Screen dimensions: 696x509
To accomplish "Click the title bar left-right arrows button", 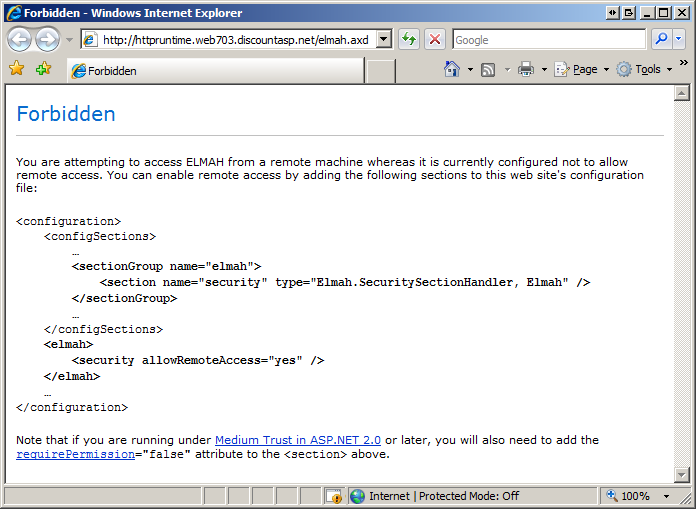I will (613, 13).
